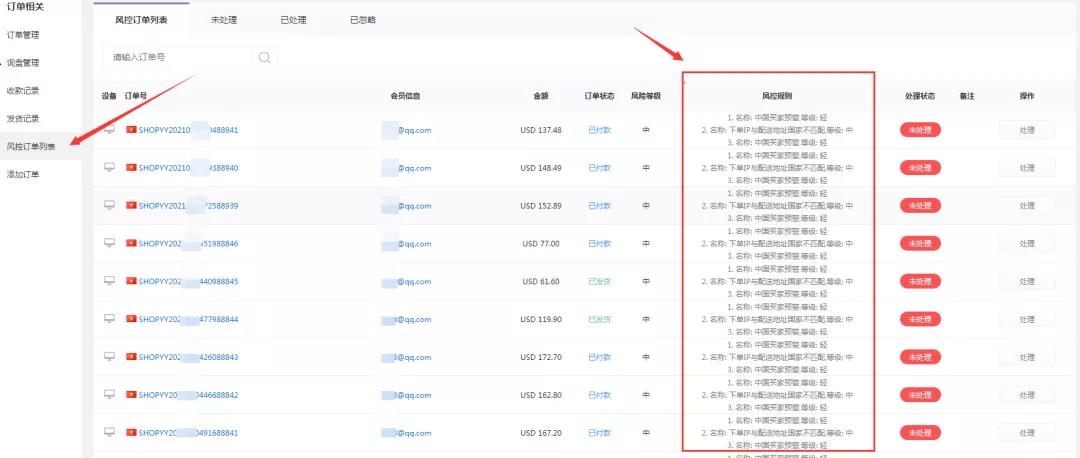Click the device icon in the USD 137.48 row

tap(109, 130)
